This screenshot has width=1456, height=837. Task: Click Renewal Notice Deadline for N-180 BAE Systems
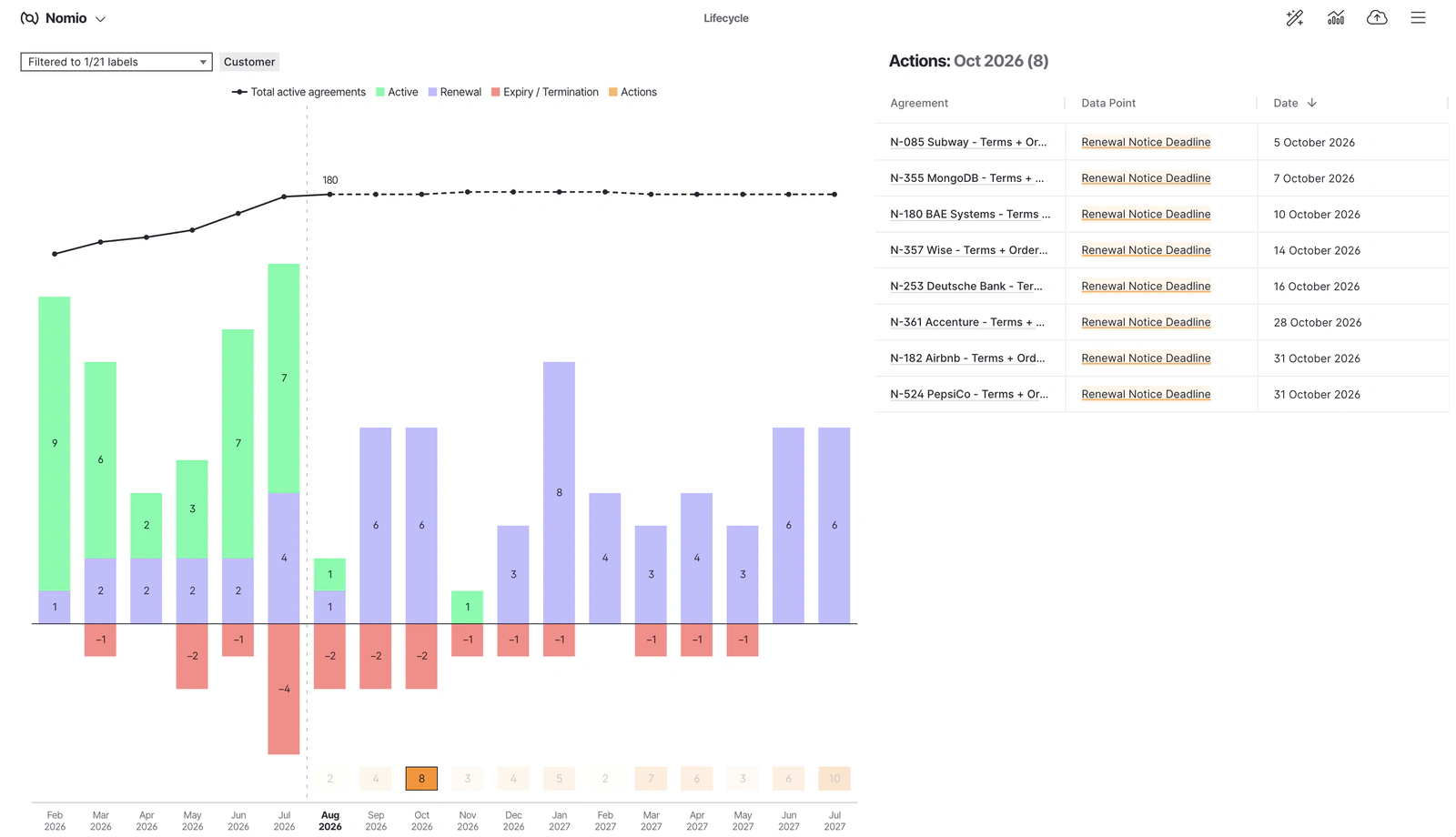pyautogui.click(x=1146, y=214)
